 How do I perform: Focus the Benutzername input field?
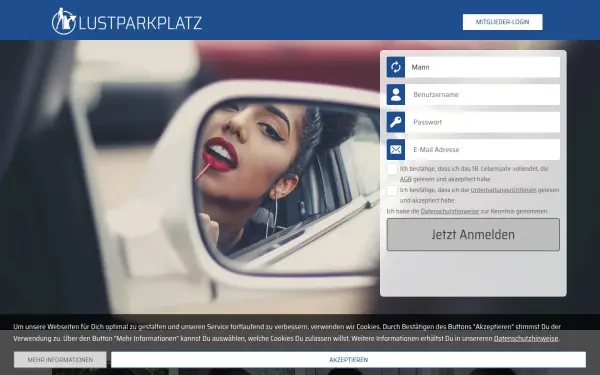(x=483, y=95)
